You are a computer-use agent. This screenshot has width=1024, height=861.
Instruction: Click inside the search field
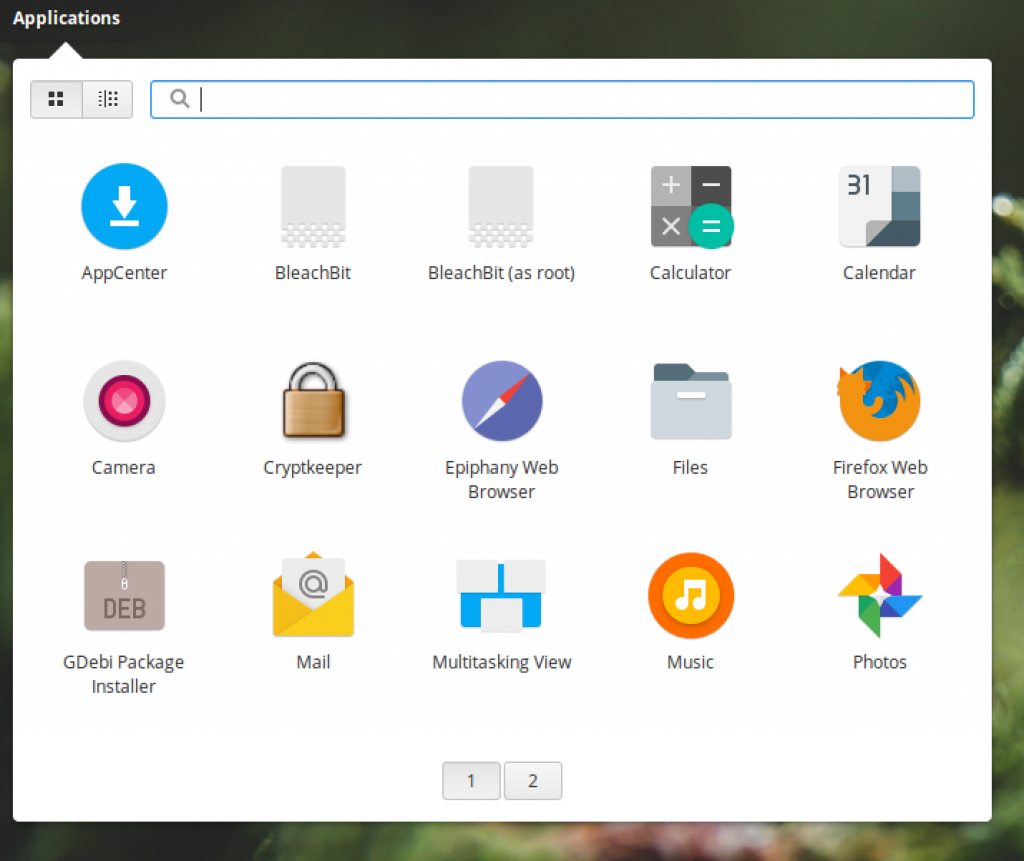click(x=563, y=99)
